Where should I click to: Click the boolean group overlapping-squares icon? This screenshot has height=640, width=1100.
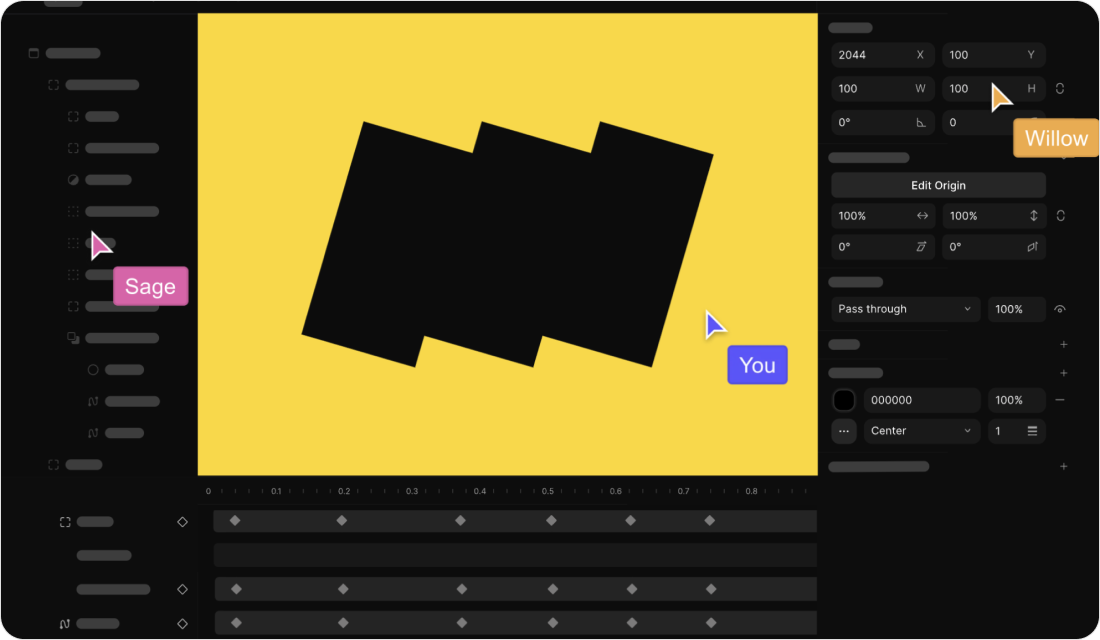click(x=73, y=338)
